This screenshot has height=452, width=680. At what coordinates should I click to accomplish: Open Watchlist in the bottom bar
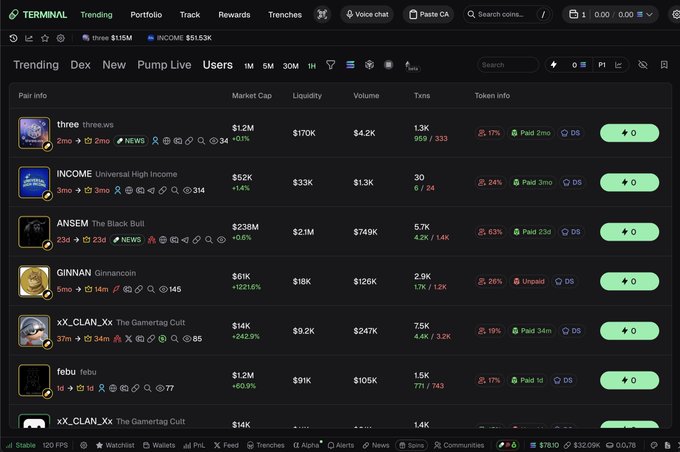115,445
